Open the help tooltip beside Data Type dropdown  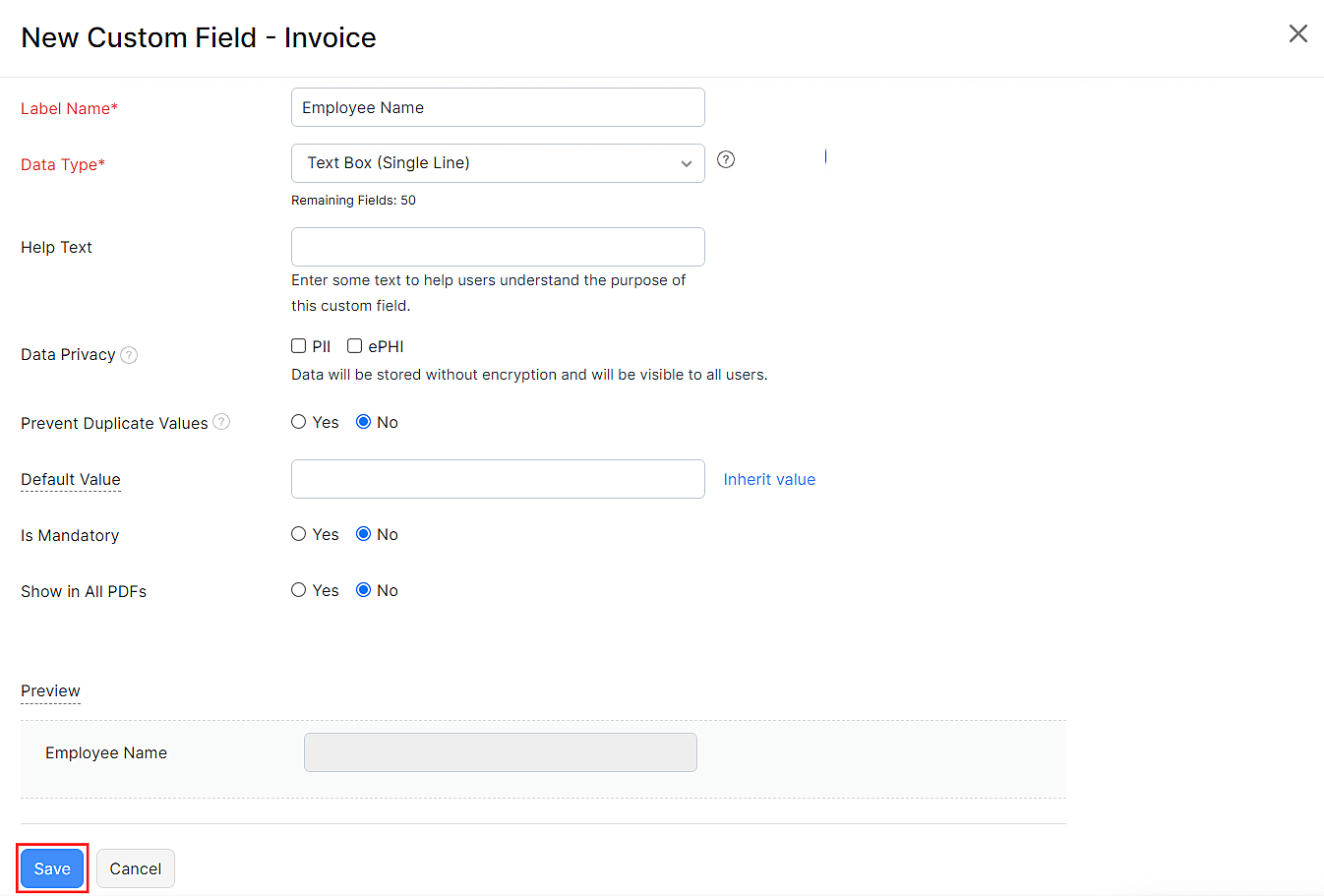click(725, 158)
